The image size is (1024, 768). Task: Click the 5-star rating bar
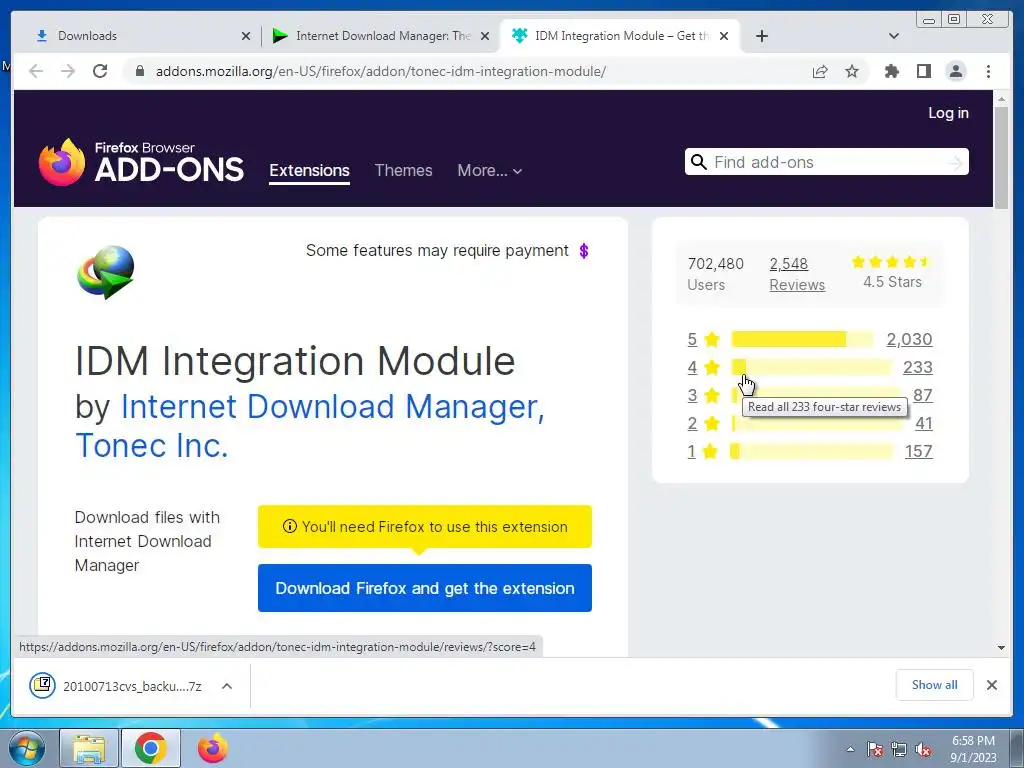coord(802,339)
